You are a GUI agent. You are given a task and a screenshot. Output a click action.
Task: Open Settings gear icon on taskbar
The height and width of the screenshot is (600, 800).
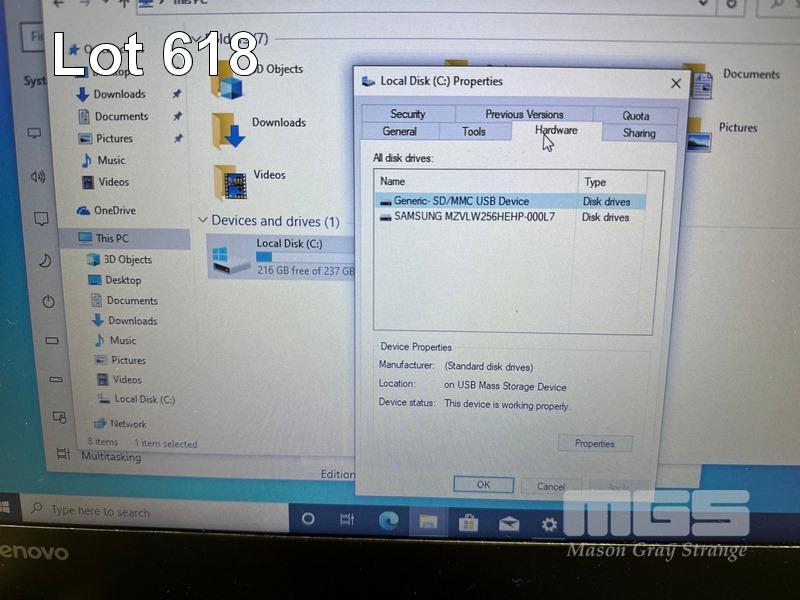(549, 523)
